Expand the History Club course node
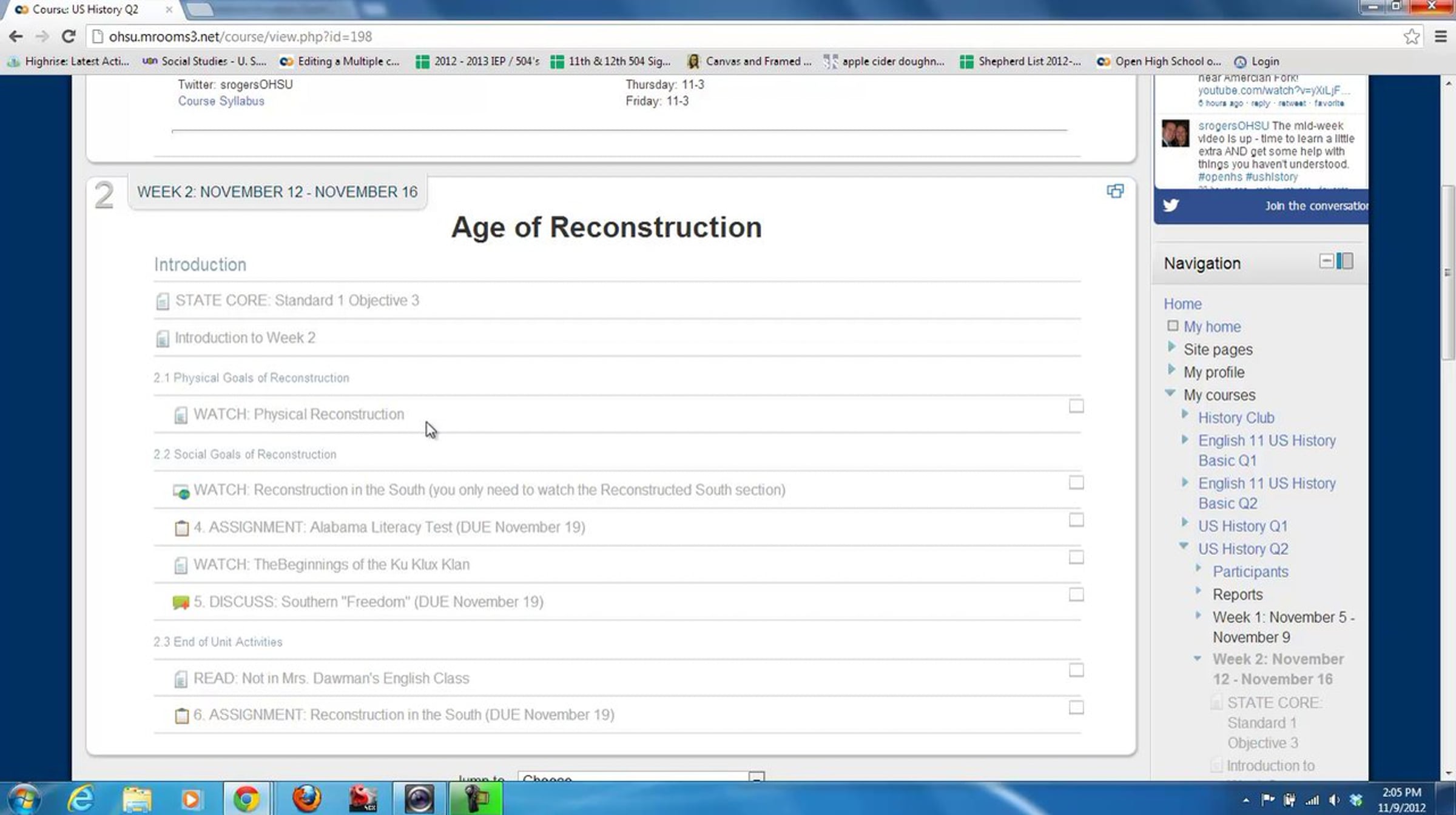The image size is (1456, 815). 1185,414
